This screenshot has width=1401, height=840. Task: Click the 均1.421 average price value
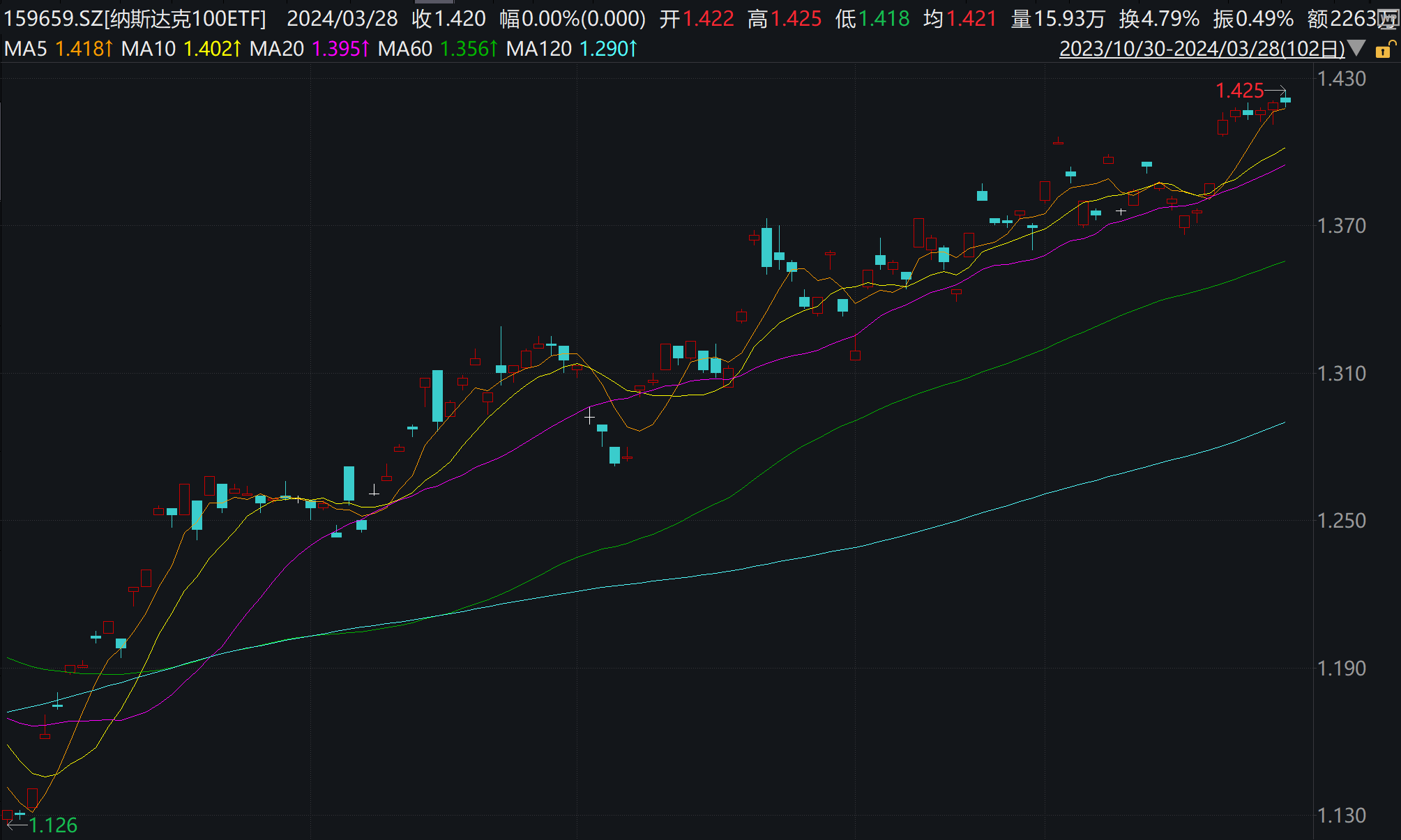pos(960,19)
